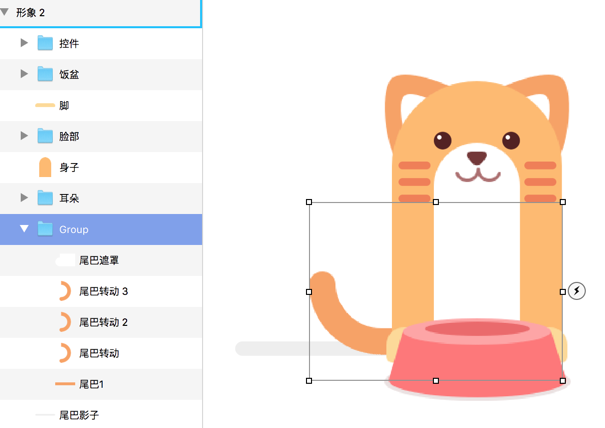Select the 脸部 layer name
This screenshot has width=605, height=428.
[69, 136]
